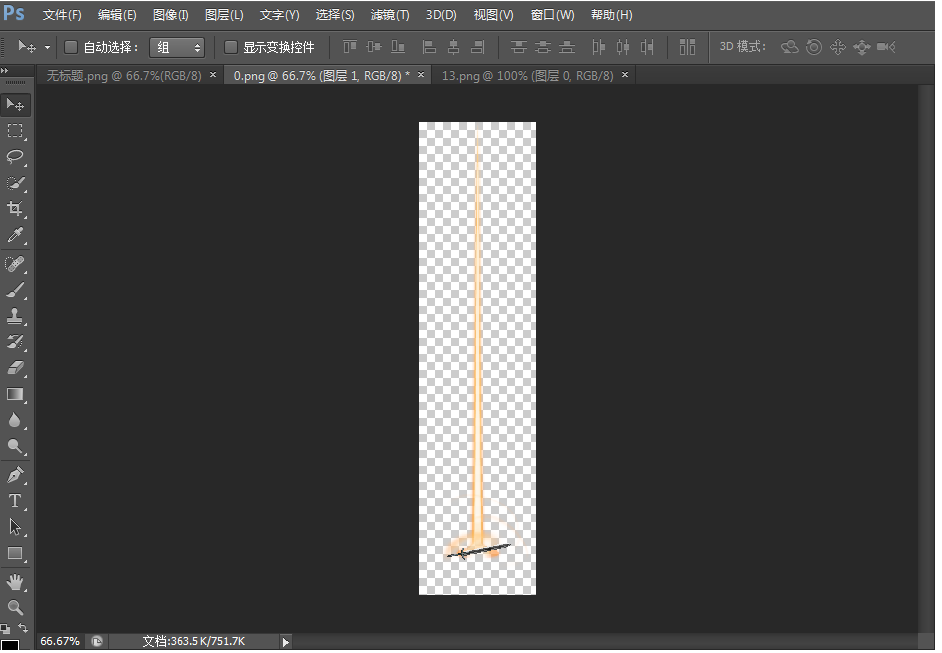Select the Hand tool

pos(16,581)
